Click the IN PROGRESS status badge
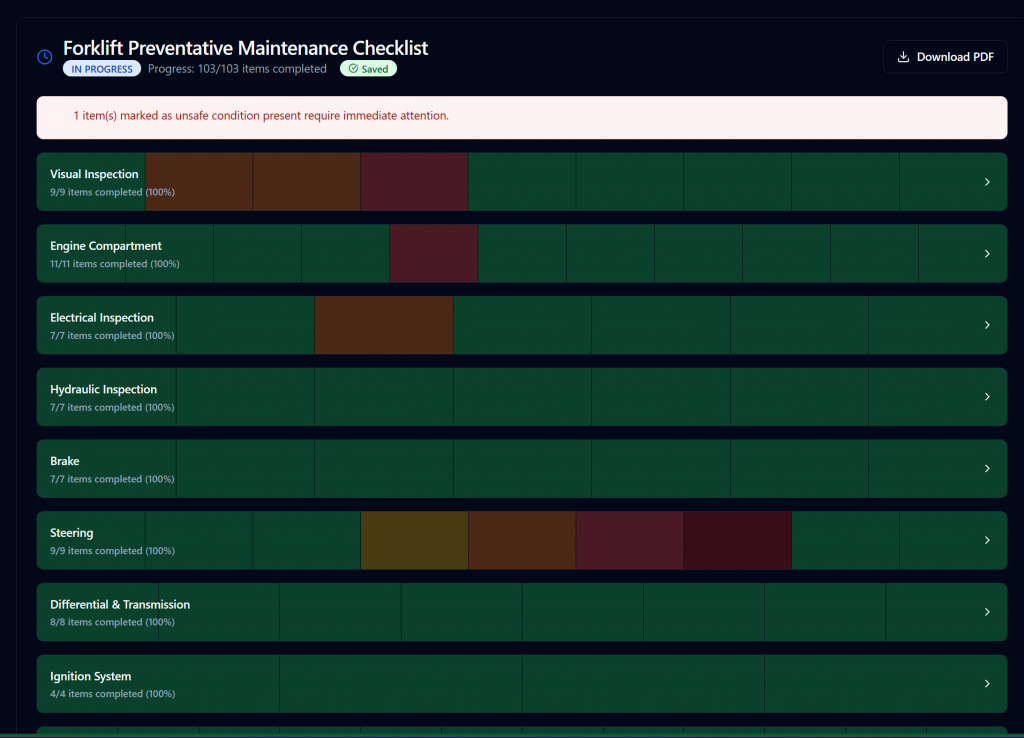The image size is (1024, 738). (102, 69)
